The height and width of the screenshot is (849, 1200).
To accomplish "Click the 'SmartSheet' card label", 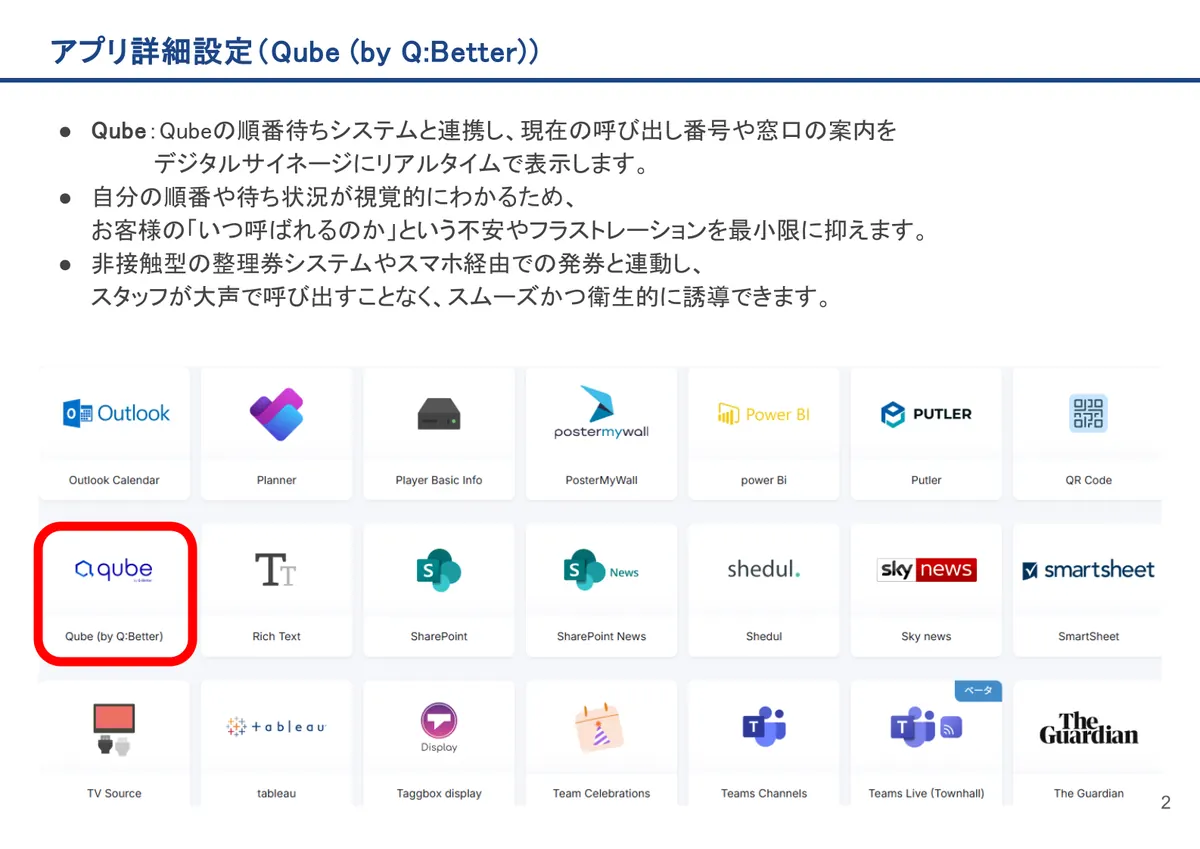I will [1088, 636].
